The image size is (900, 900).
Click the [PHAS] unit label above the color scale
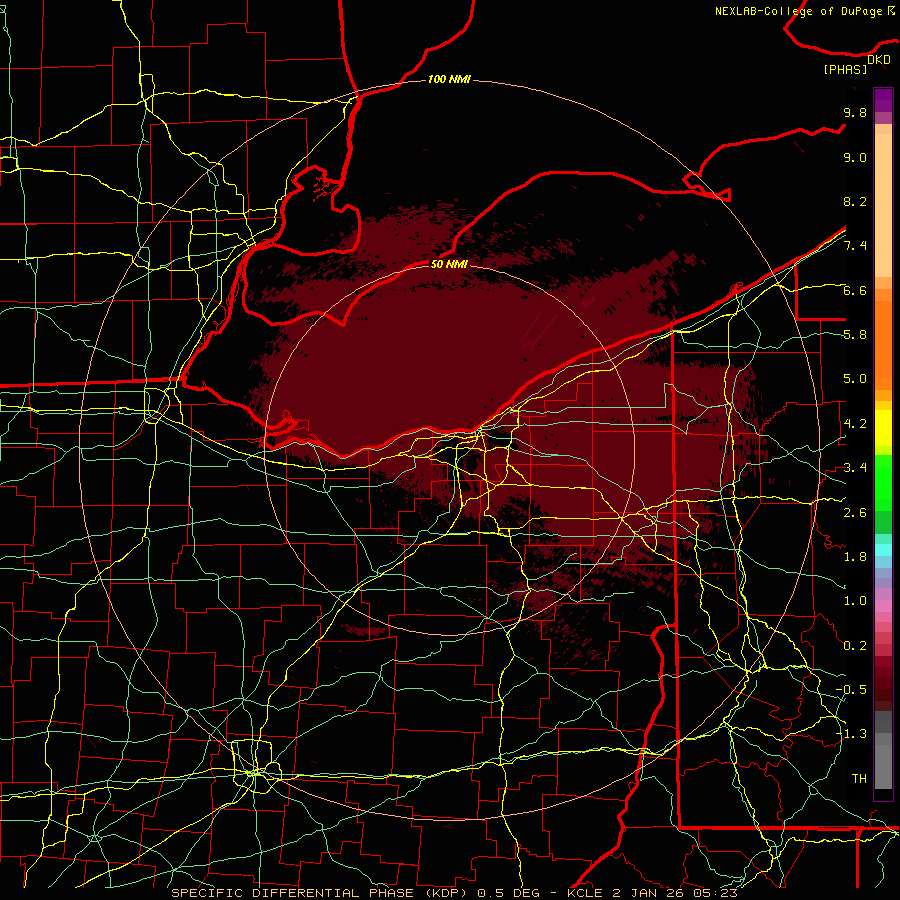click(845, 69)
